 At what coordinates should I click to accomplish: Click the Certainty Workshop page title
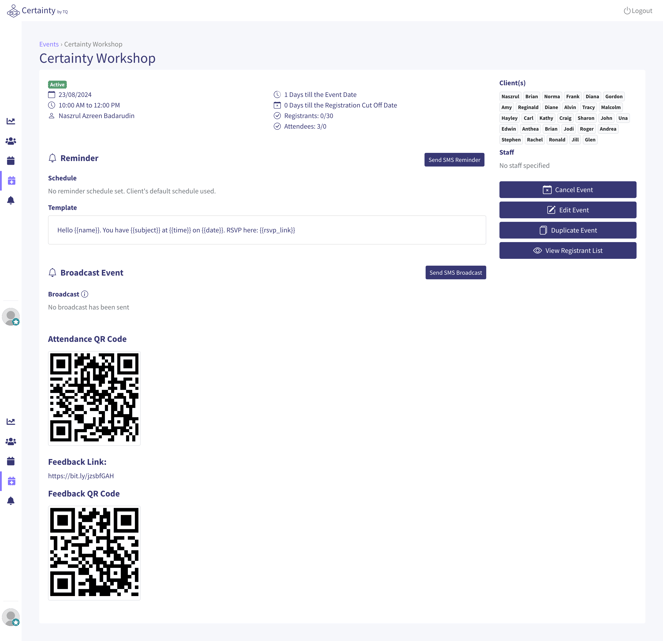tap(97, 58)
